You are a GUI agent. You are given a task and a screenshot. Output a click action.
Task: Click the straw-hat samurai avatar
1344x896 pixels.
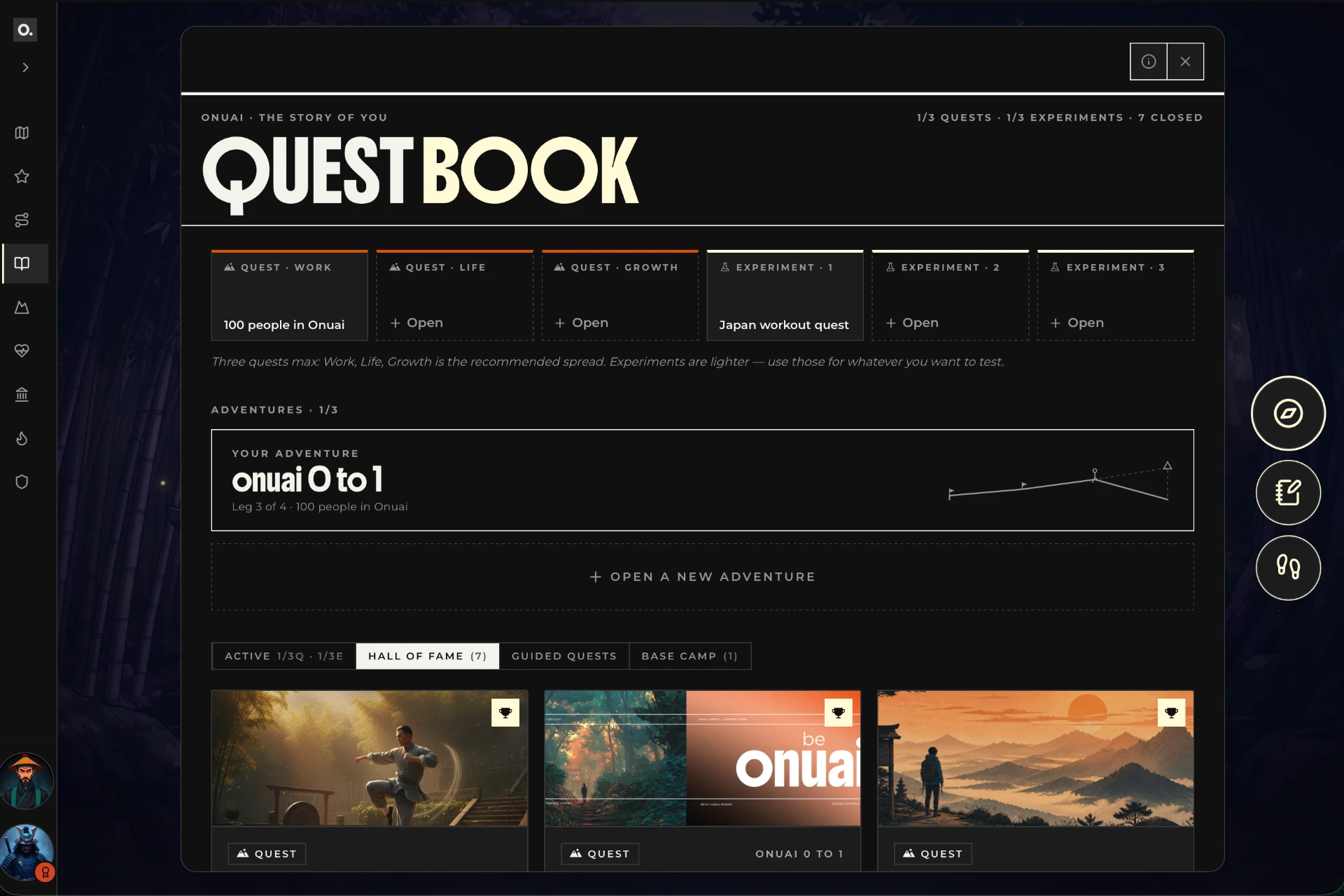pos(26,781)
